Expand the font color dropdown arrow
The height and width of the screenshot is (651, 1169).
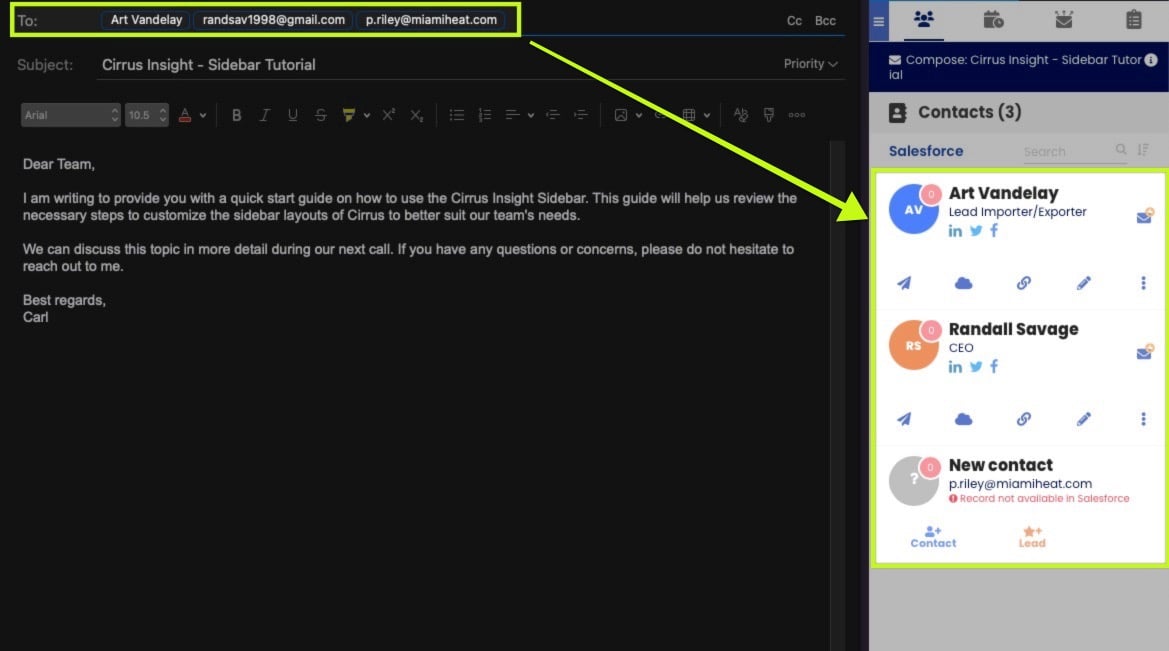coord(203,116)
